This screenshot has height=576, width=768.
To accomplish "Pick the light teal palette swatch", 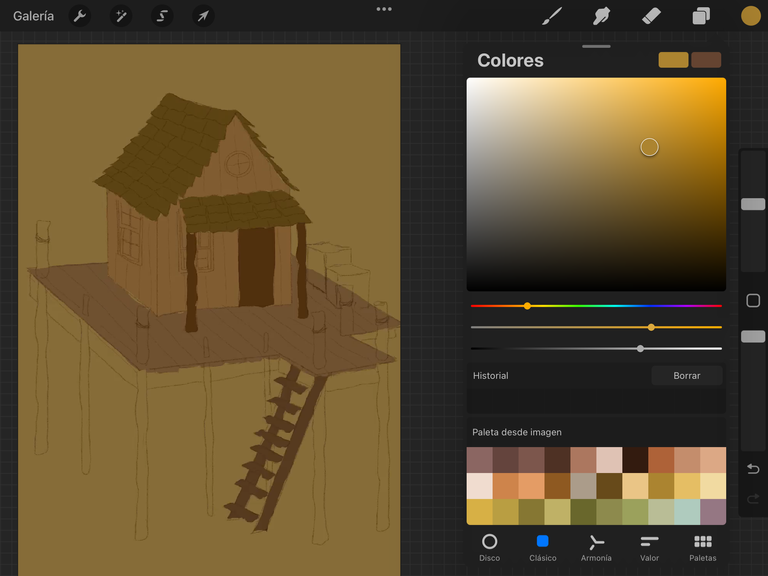I will [687, 512].
